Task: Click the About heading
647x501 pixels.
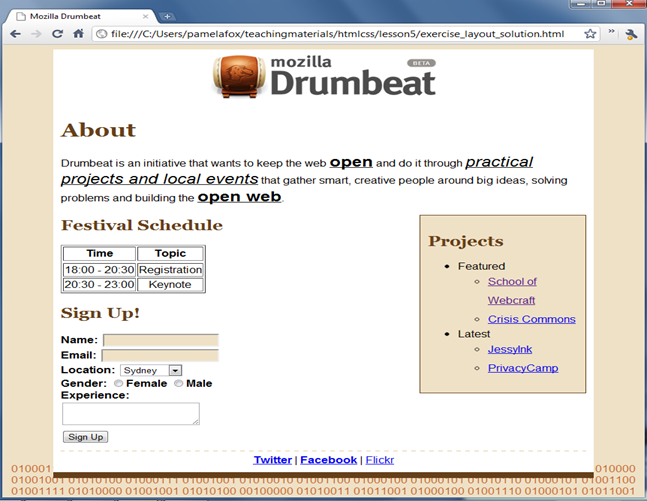Action: 98,130
